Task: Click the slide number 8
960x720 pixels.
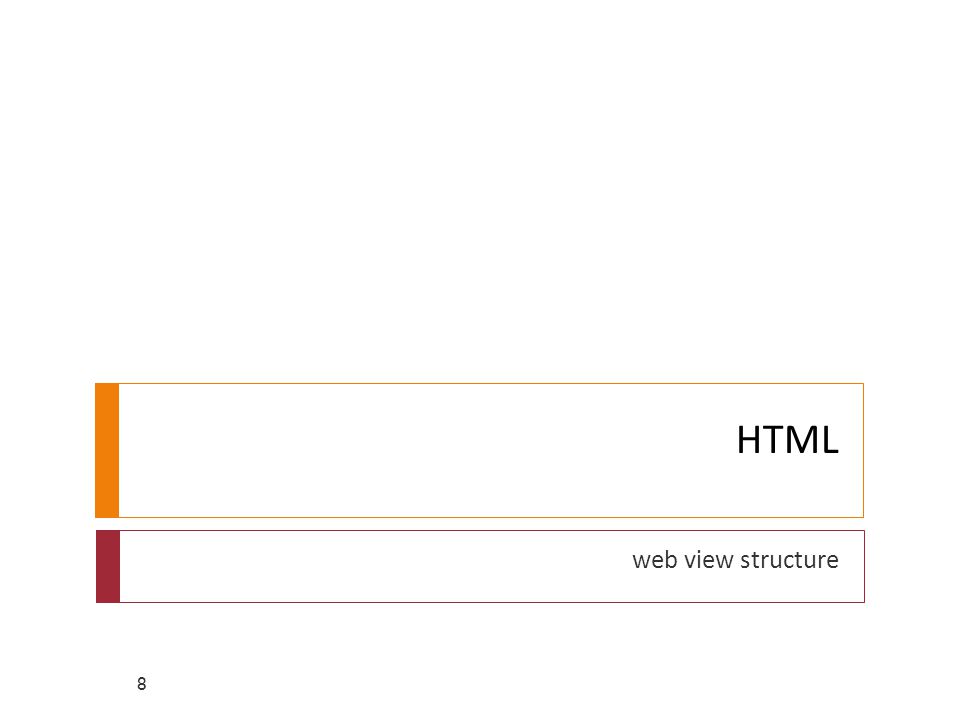Action: [x=141, y=684]
